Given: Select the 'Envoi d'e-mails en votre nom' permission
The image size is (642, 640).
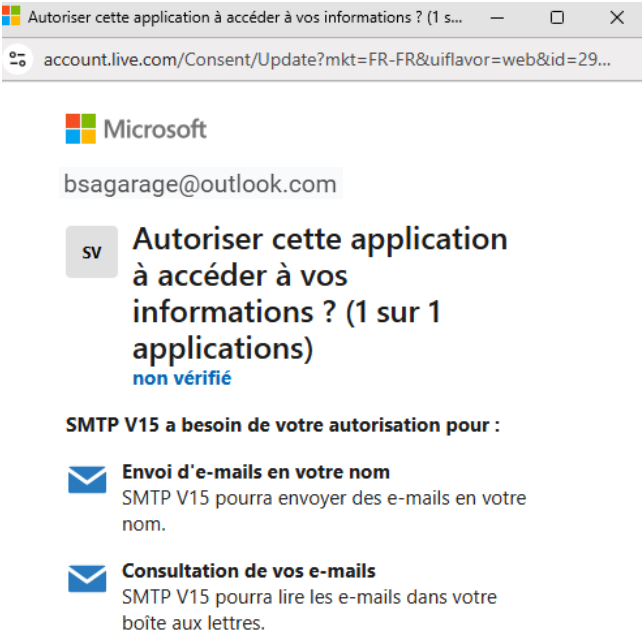Looking at the screenshot, I should point(255,471).
